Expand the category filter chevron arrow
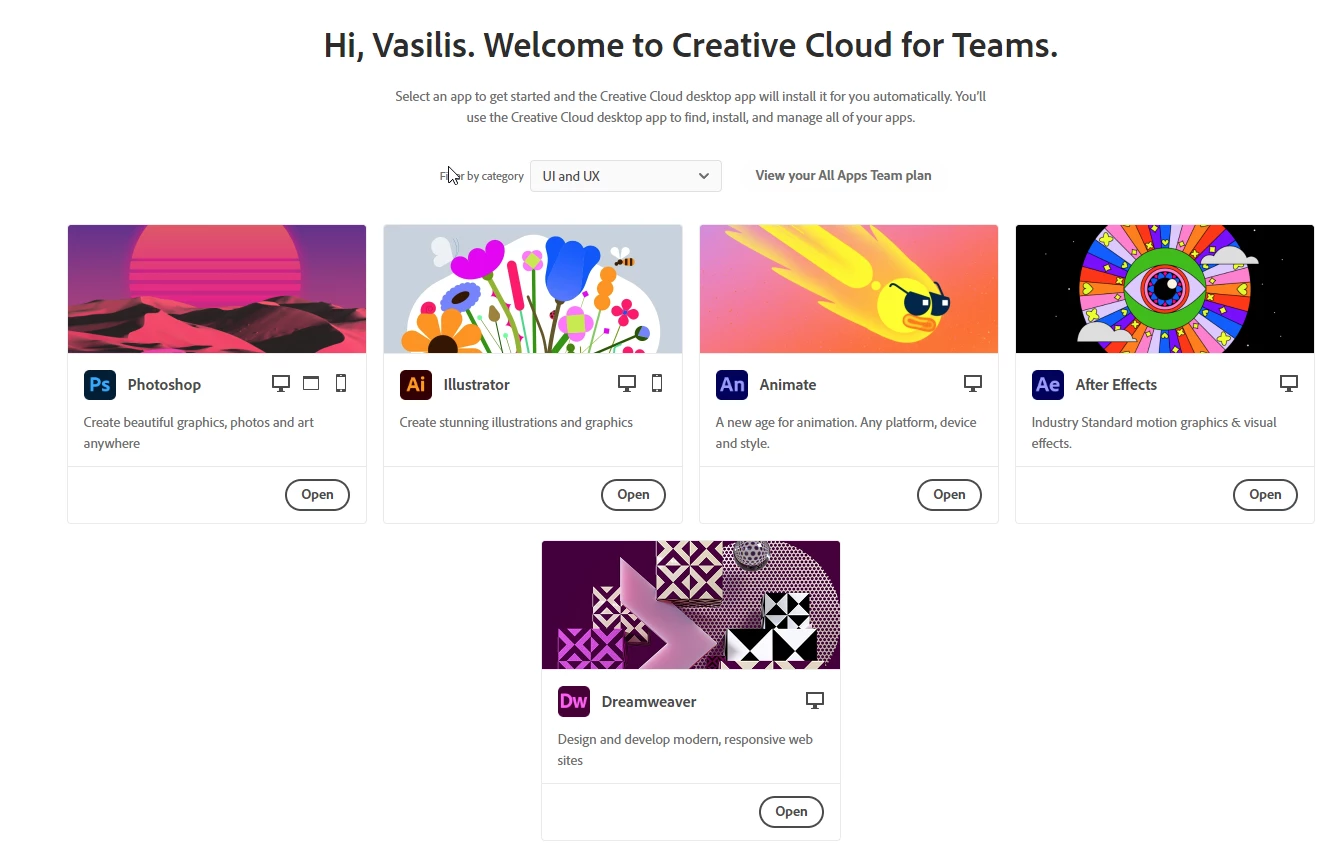 pyautogui.click(x=704, y=176)
